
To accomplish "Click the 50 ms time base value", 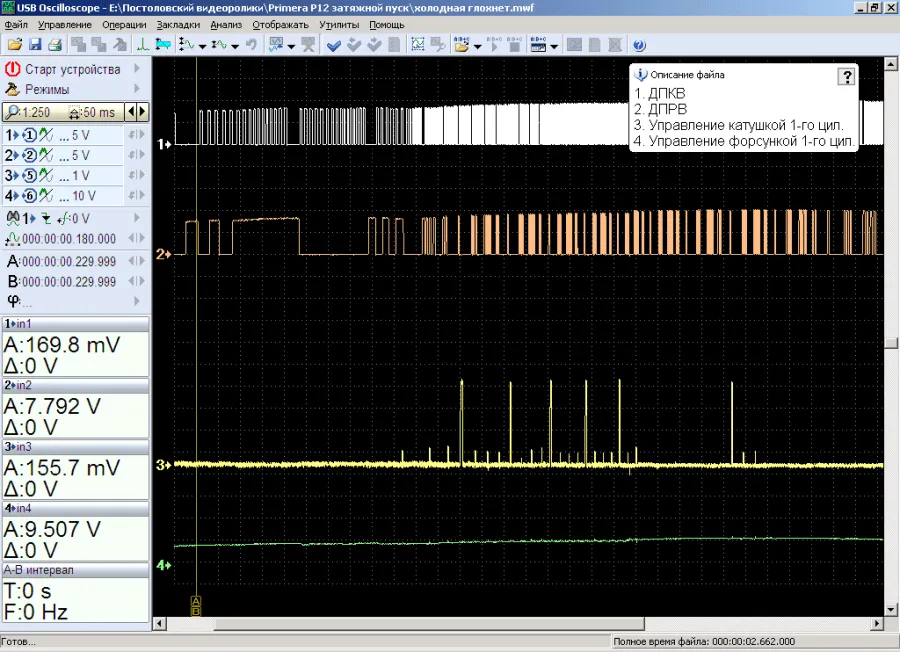I will [x=99, y=112].
